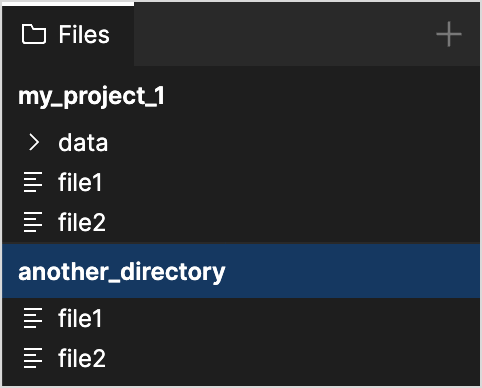Open the data folder name
Screen dimensions: 482x388
pyautogui.click(x=83, y=143)
